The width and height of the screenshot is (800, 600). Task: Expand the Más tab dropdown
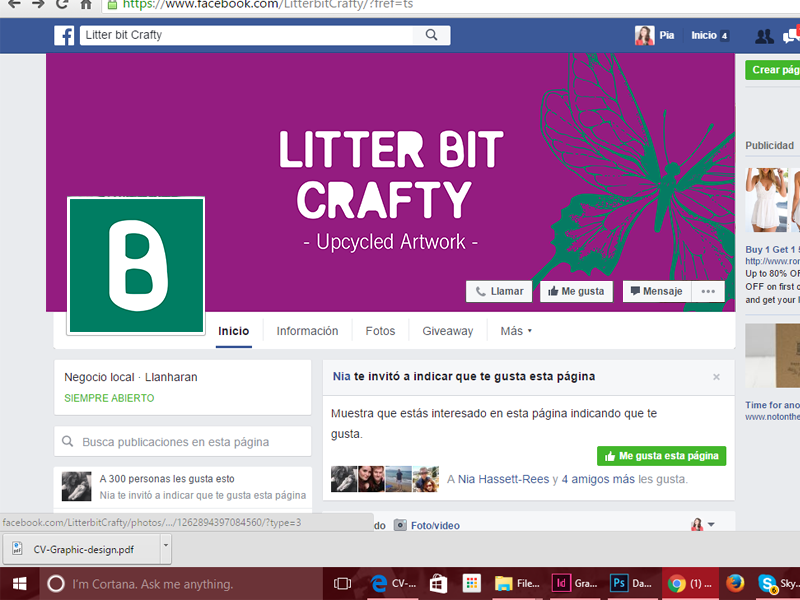point(516,331)
